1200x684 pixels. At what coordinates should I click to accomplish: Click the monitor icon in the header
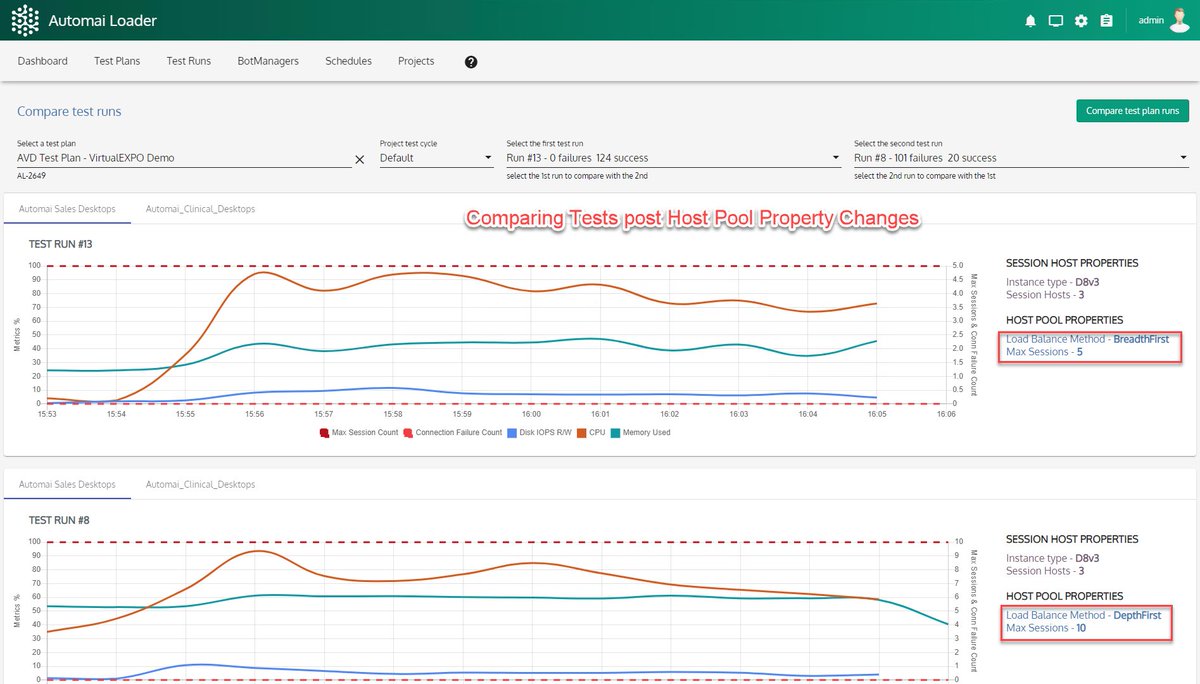click(1055, 21)
